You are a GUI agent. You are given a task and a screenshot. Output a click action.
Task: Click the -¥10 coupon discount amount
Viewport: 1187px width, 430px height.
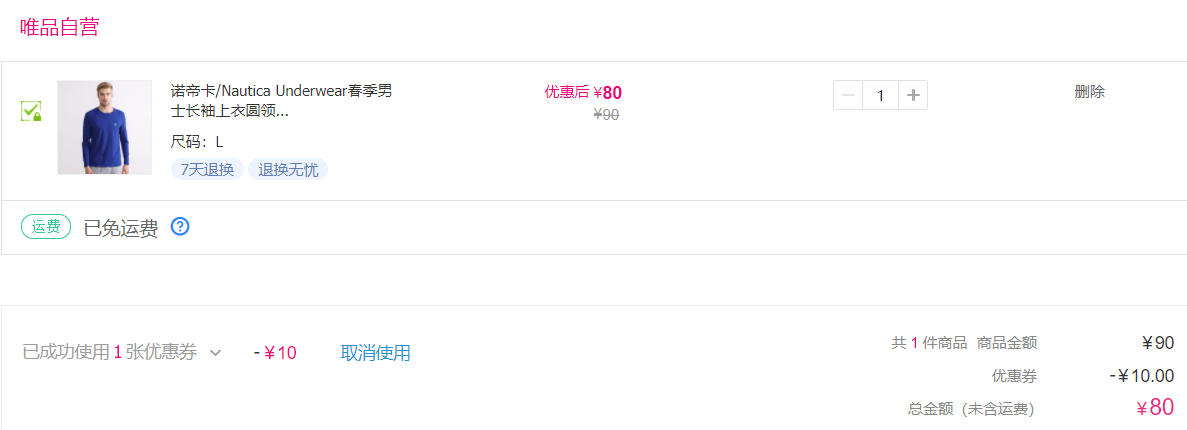(276, 353)
